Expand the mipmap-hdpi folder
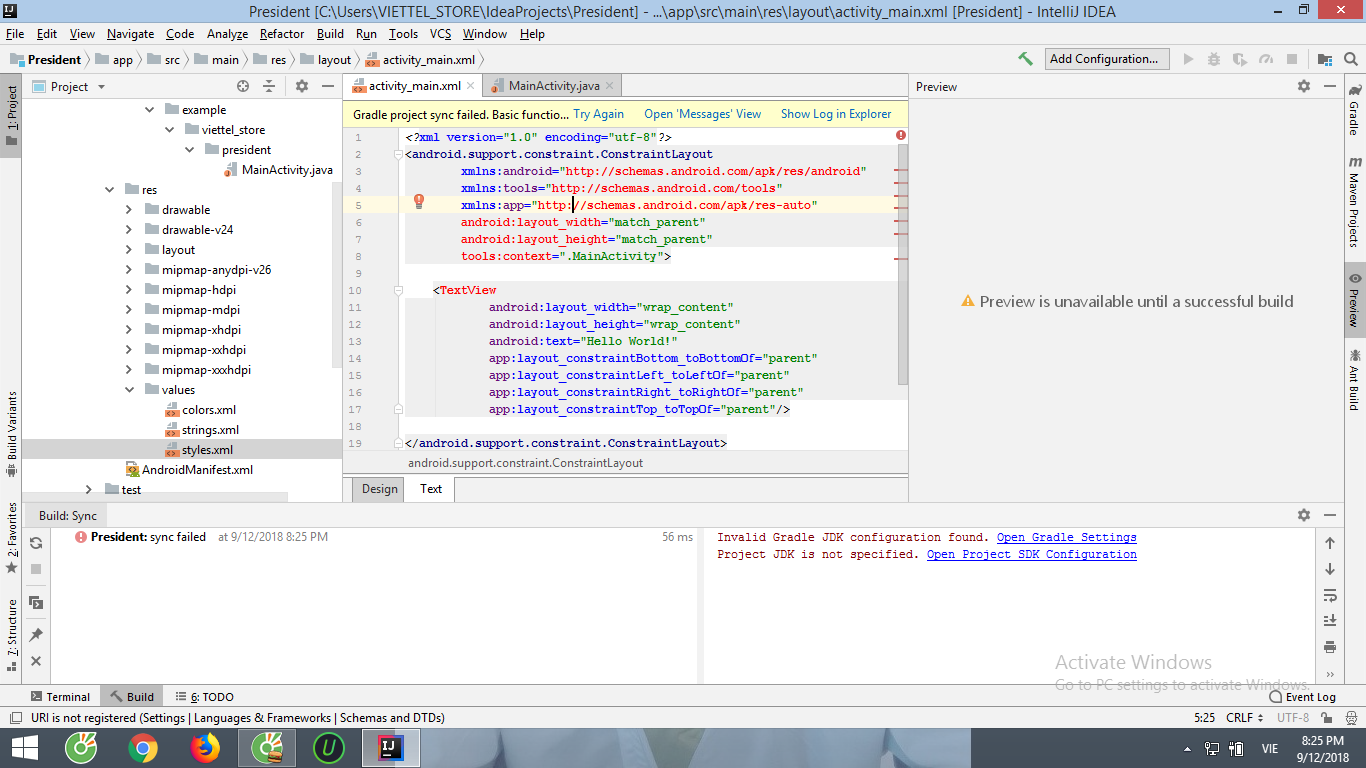Image resolution: width=1366 pixels, height=768 pixels. (x=129, y=290)
